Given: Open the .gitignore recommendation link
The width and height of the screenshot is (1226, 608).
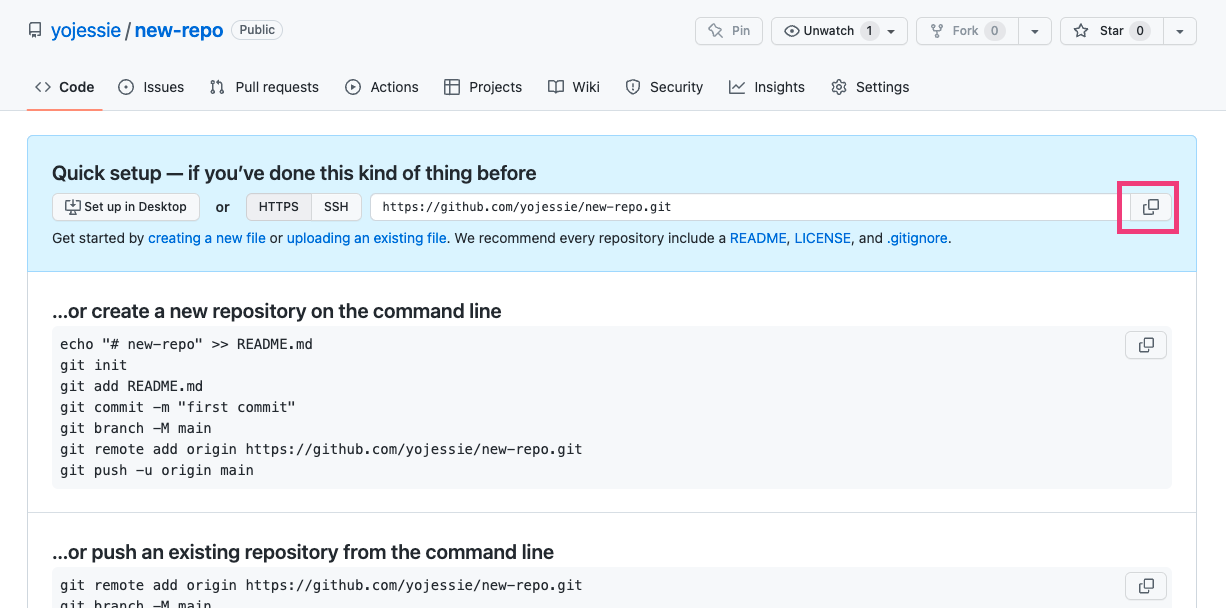Looking at the screenshot, I should [917, 239].
